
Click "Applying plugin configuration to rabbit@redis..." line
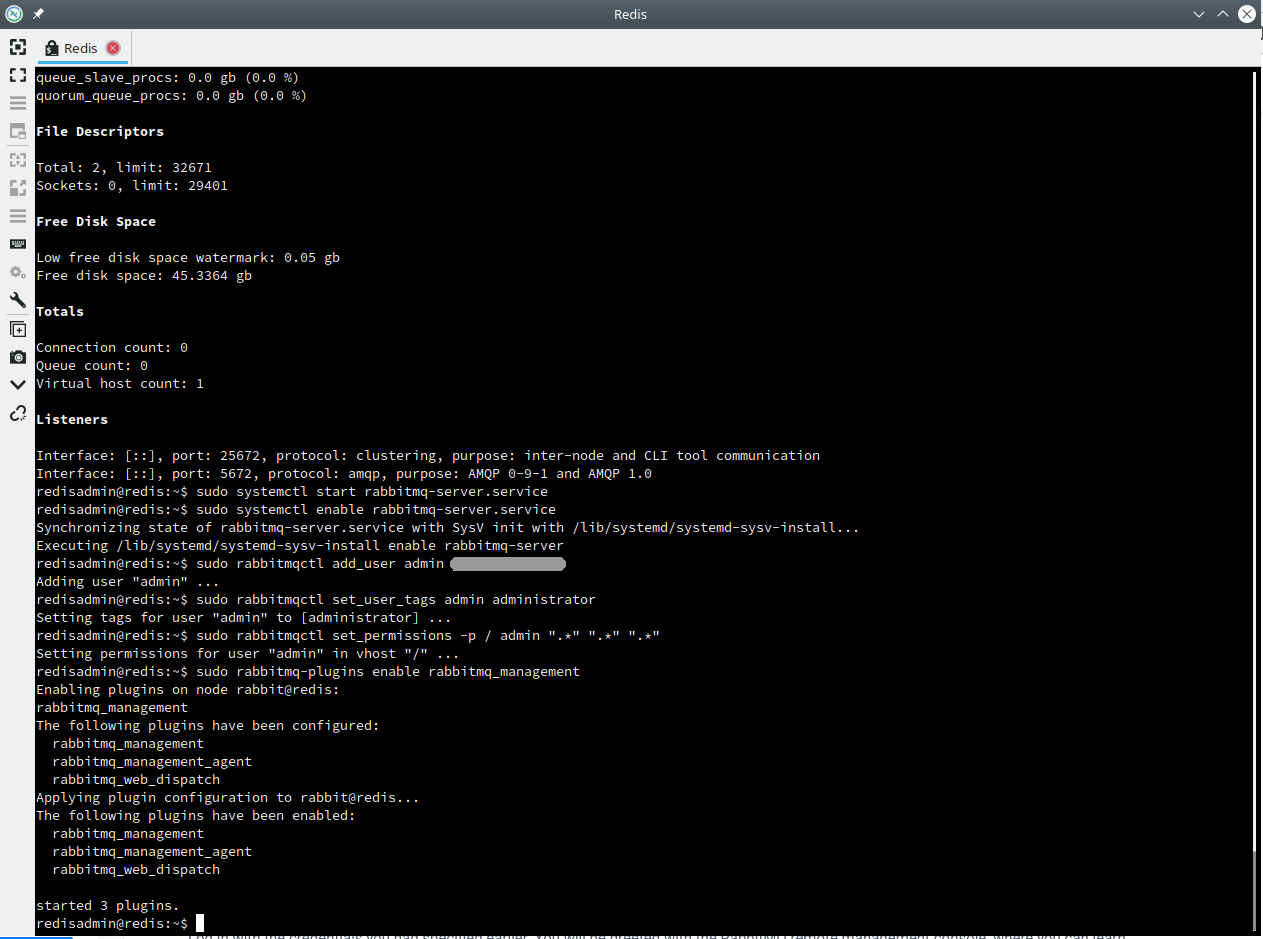coord(228,798)
